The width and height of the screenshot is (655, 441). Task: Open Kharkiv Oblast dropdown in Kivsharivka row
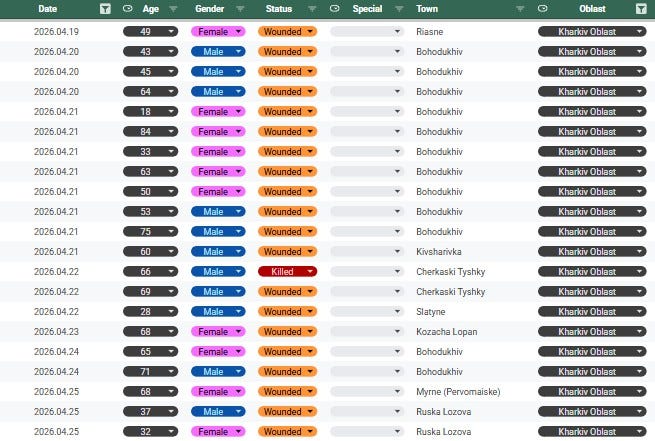592,251
